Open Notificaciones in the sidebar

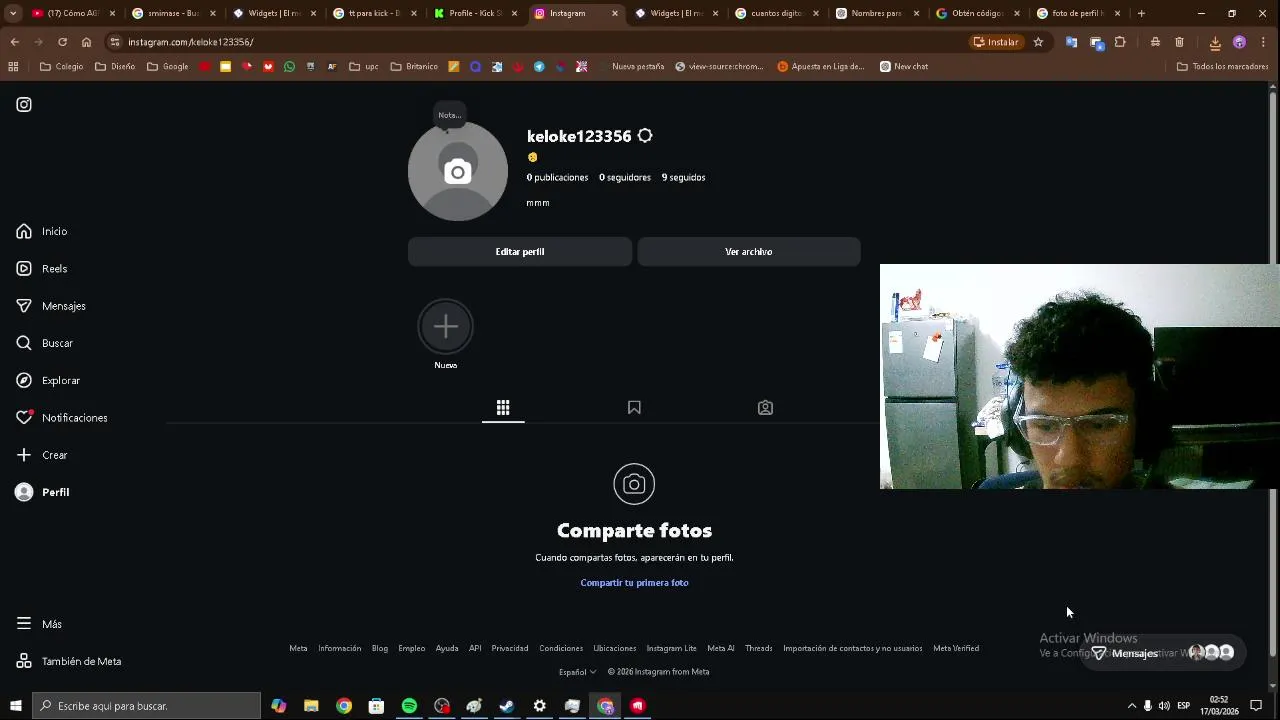[x=62, y=418]
